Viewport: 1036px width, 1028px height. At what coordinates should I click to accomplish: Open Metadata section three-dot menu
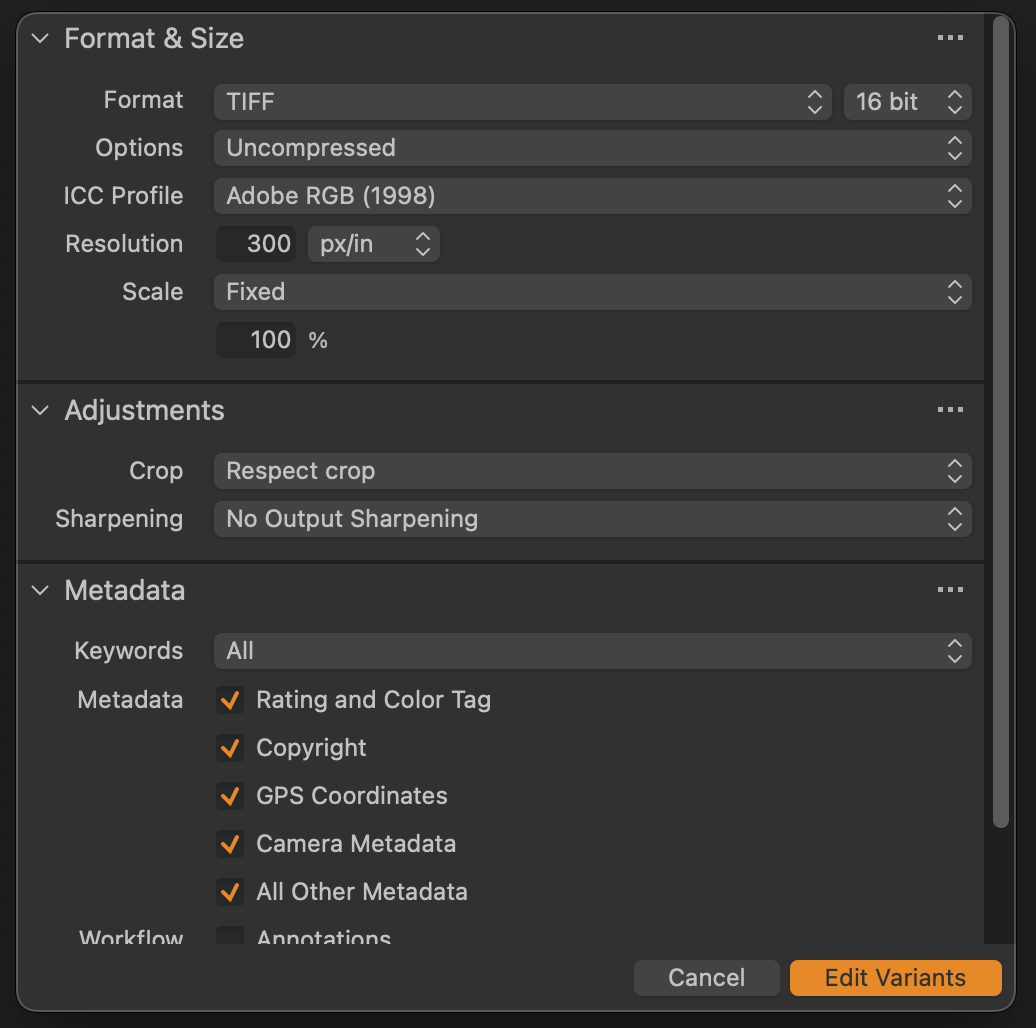949,590
